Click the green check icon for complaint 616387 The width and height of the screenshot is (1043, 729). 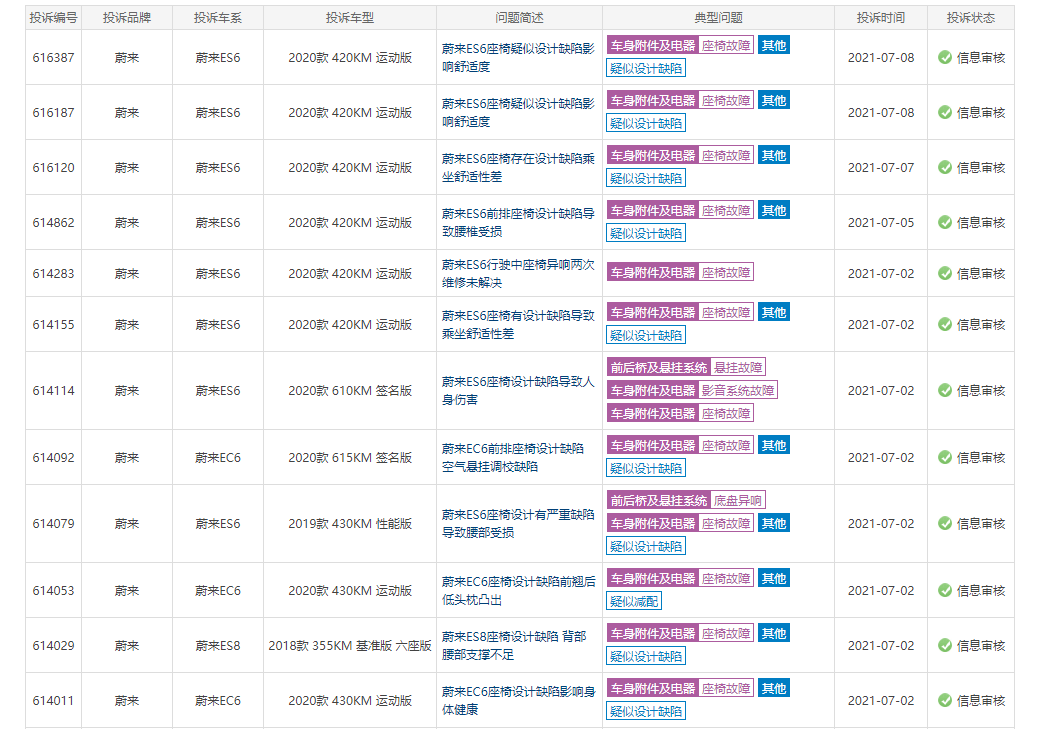click(x=945, y=58)
